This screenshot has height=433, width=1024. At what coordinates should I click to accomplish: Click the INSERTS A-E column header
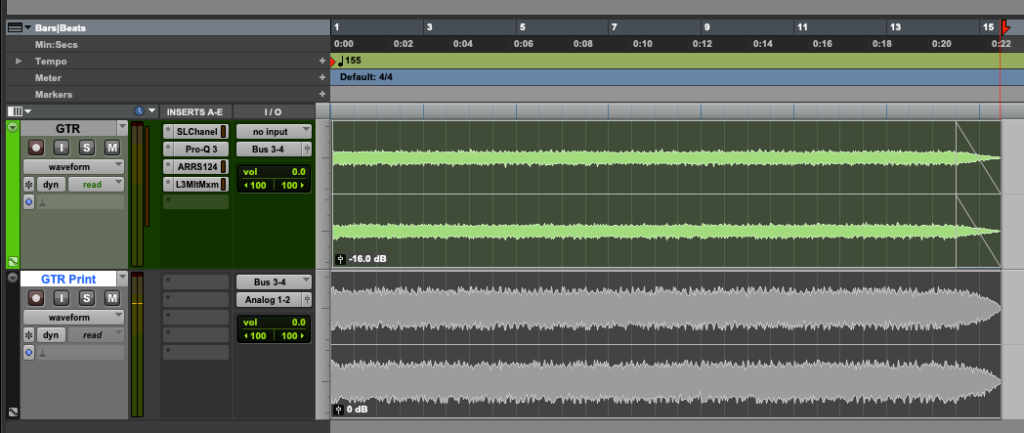(195, 112)
